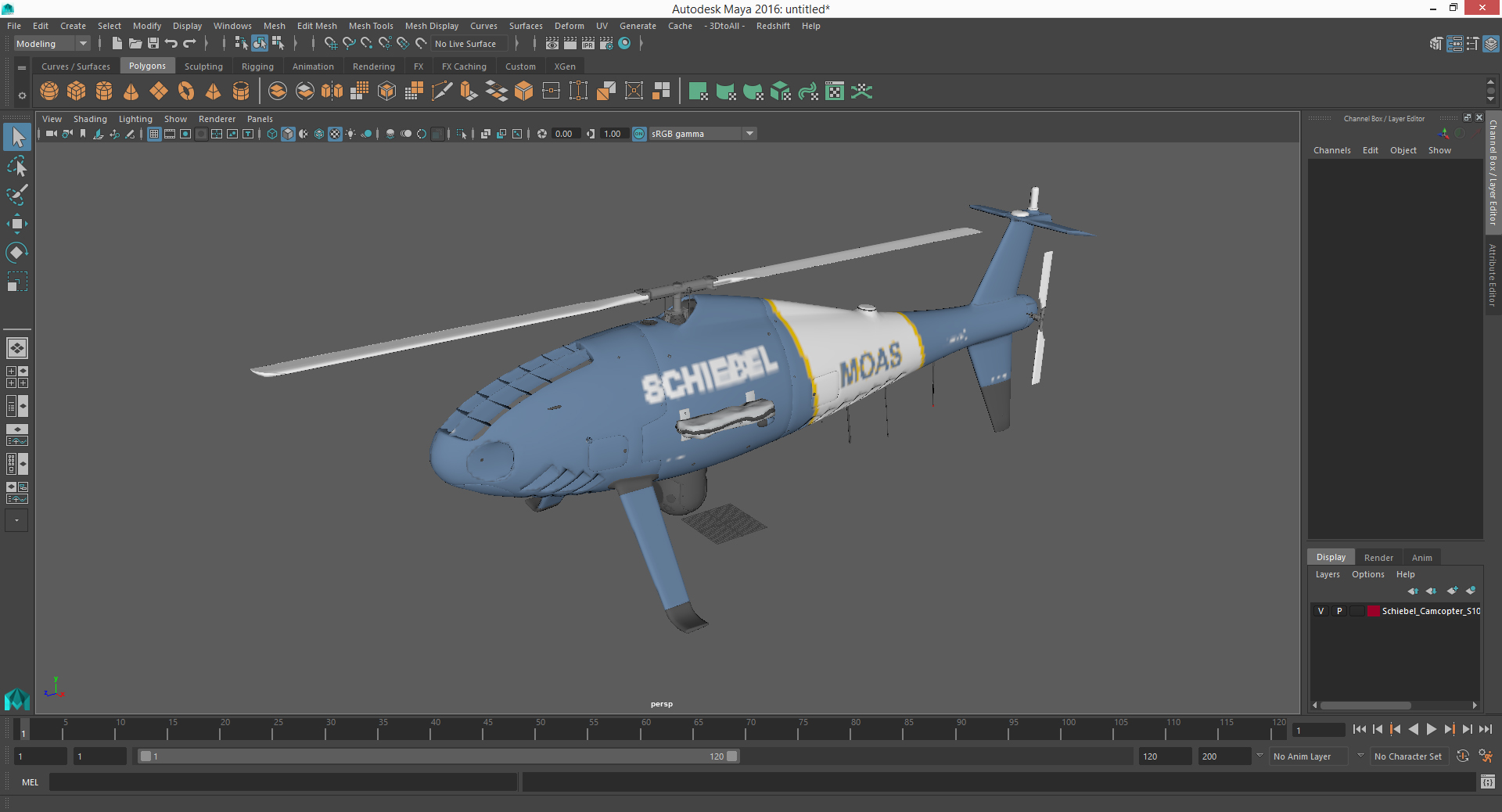Click the Open Scene folder icon
The height and width of the screenshot is (812, 1502).
coord(135,44)
